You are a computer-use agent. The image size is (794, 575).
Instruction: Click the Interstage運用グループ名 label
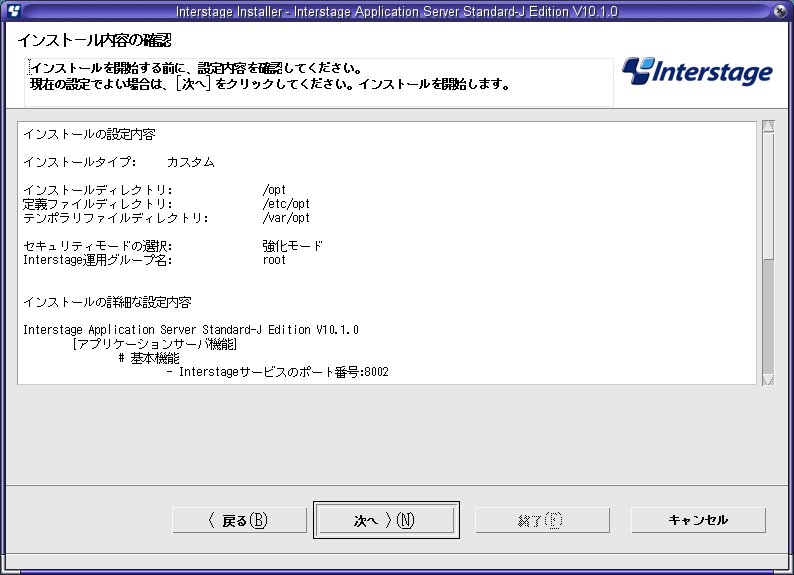tap(98, 260)
